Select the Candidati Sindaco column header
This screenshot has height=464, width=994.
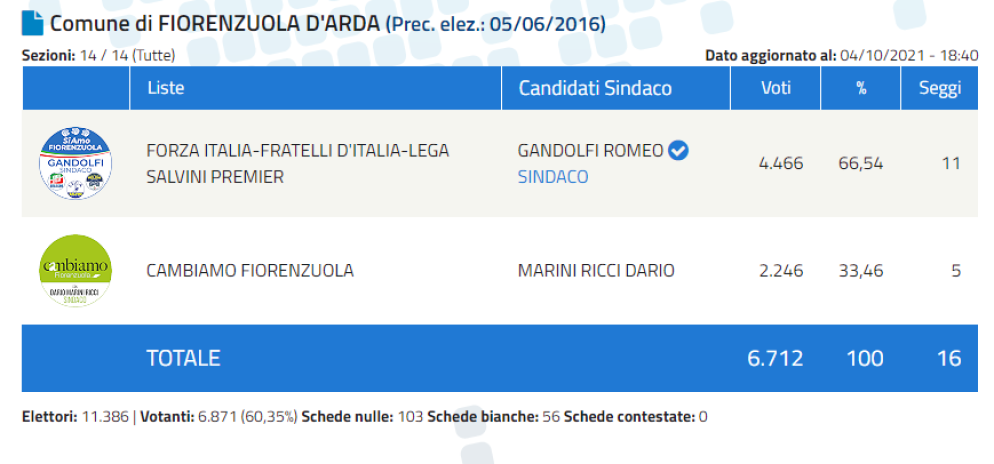click(595, 88)
